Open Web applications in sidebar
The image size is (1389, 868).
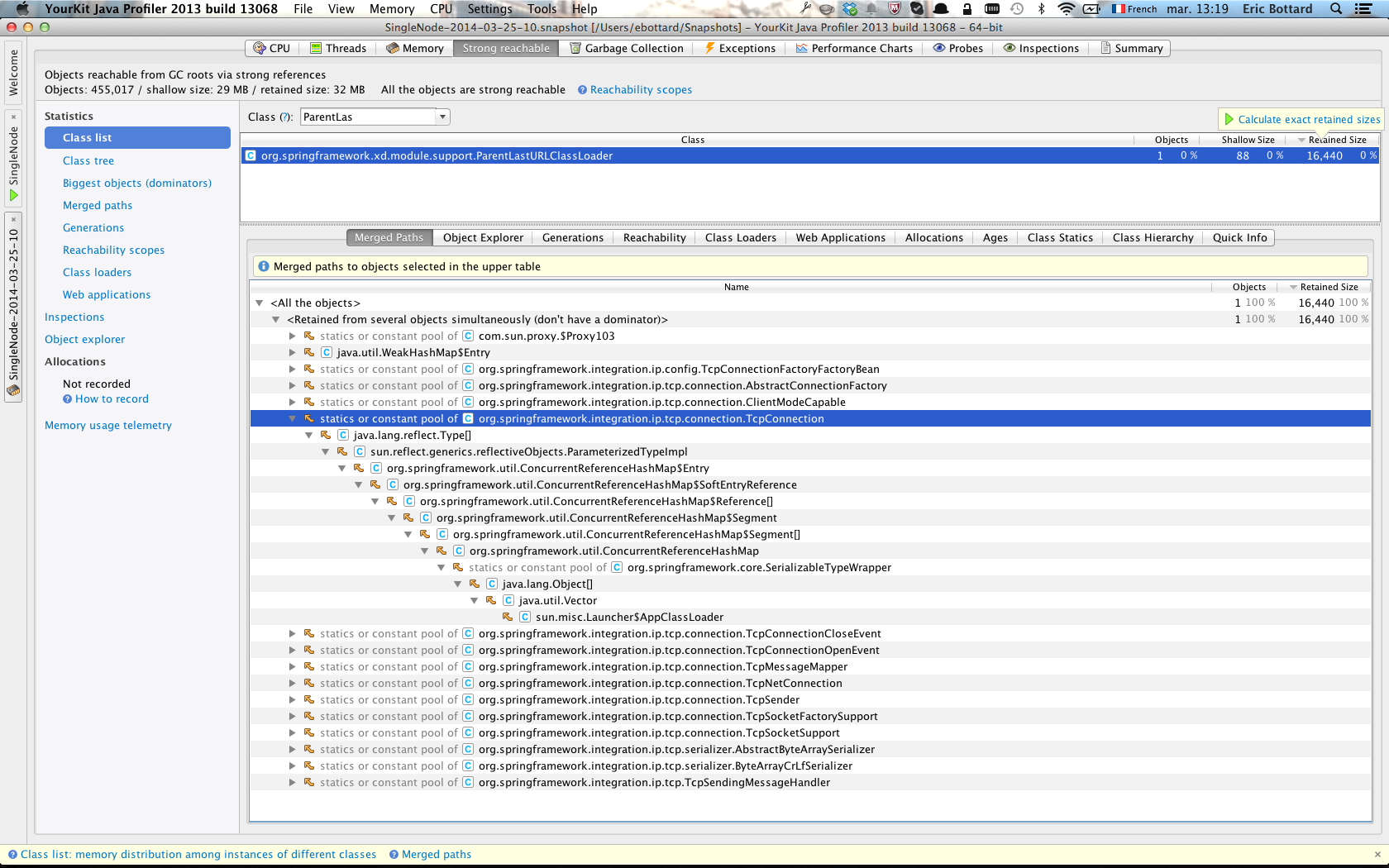point(107,295)
